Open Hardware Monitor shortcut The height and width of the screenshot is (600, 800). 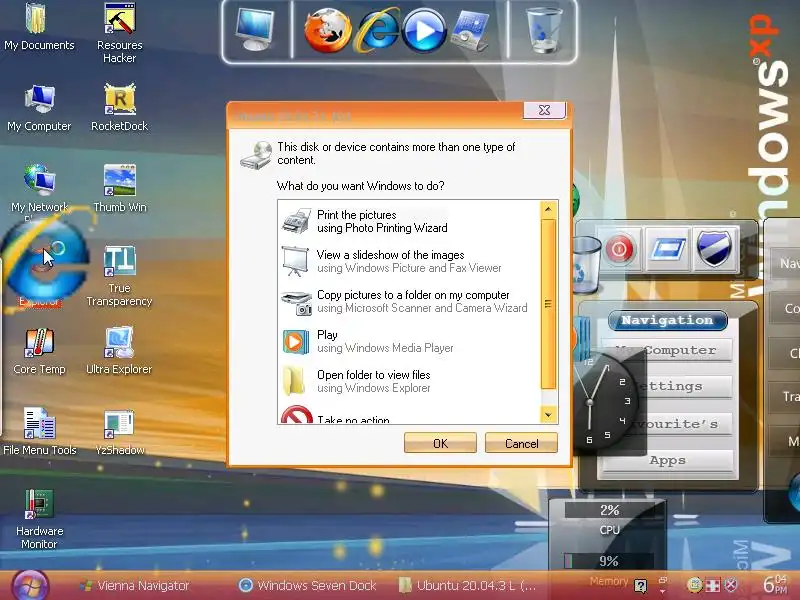pos(39,519)
